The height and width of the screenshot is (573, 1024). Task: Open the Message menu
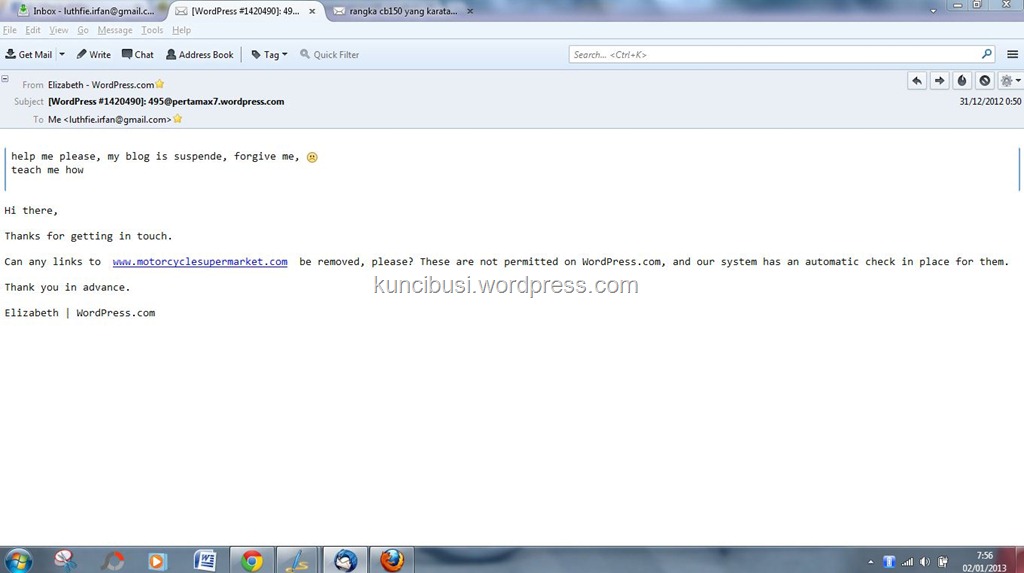[x=114, y=30]
